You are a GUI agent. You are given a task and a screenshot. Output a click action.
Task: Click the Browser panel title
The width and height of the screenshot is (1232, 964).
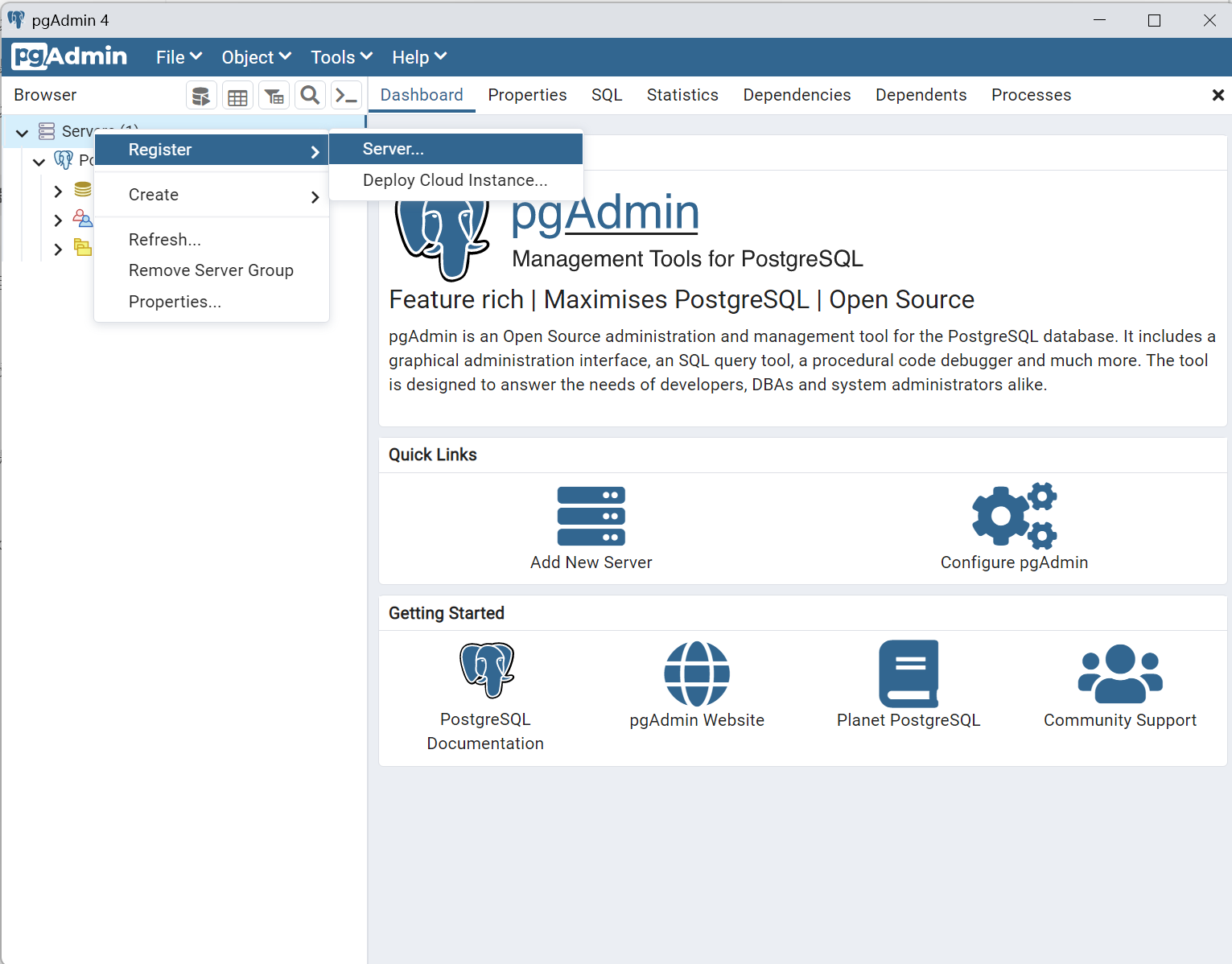tap(45, 95)
